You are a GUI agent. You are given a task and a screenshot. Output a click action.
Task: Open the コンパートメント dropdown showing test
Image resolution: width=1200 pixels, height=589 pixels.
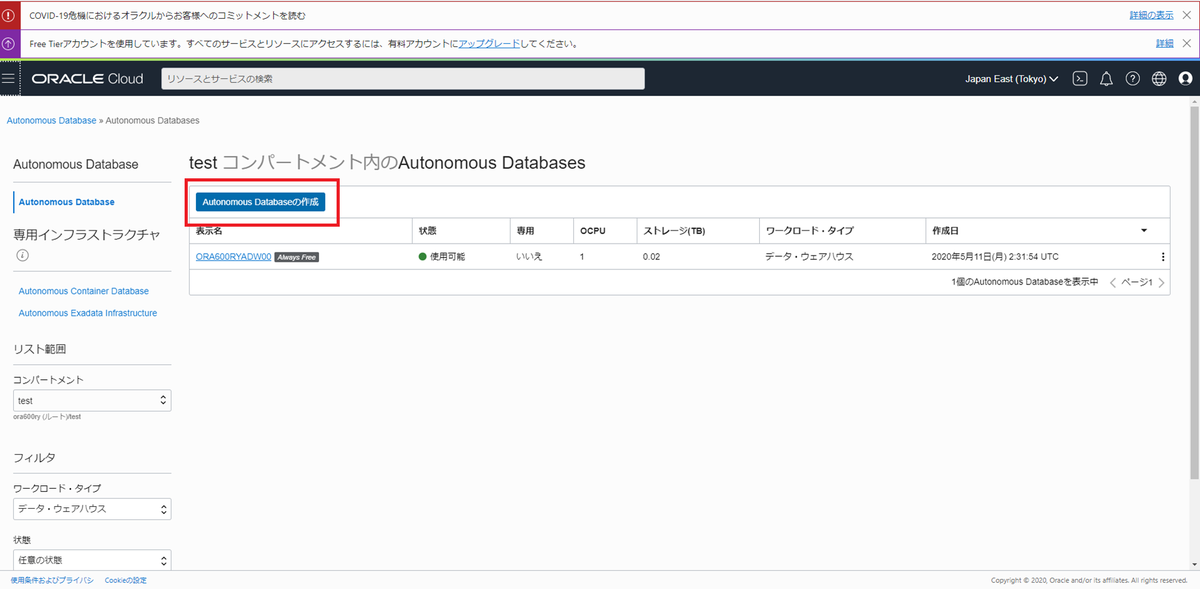tap(92, 400)
